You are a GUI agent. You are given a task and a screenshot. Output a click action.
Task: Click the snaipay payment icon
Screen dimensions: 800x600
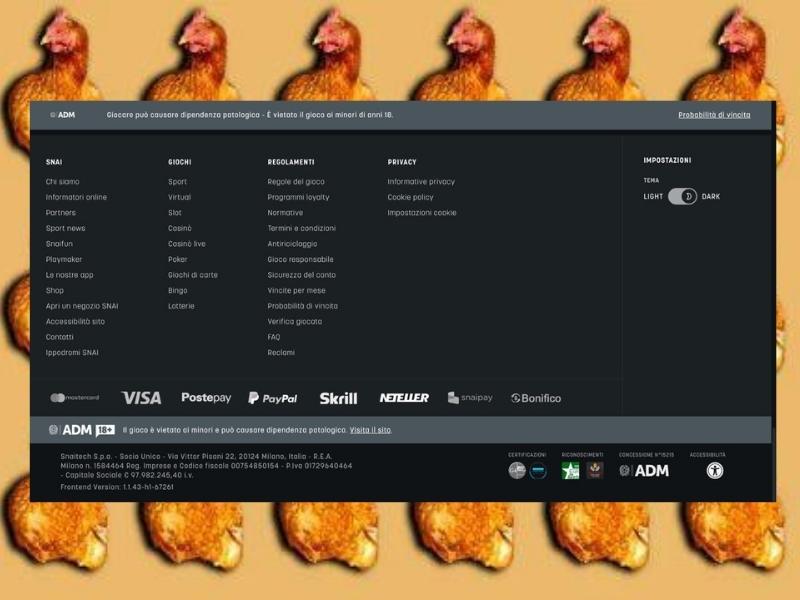tap(468, 398)
